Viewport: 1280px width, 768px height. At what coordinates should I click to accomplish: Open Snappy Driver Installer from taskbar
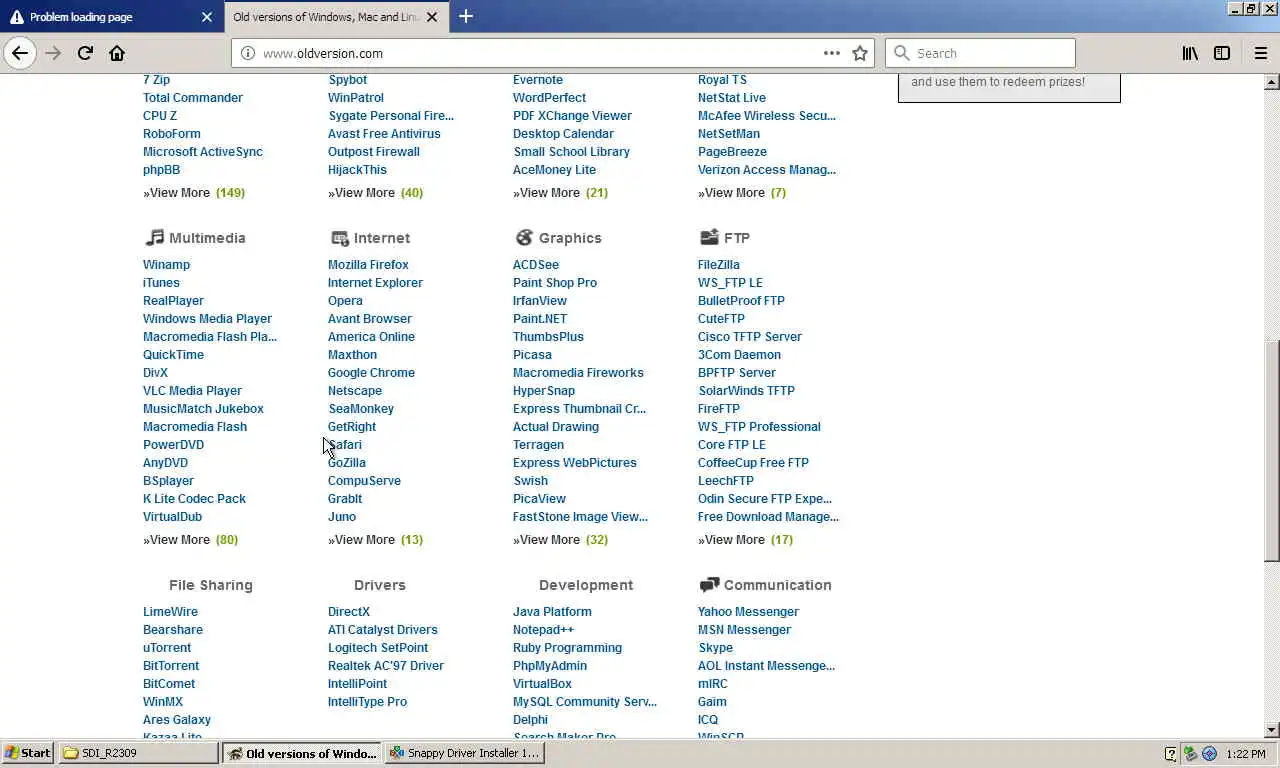pyautogui.click(x=465, y=753)
